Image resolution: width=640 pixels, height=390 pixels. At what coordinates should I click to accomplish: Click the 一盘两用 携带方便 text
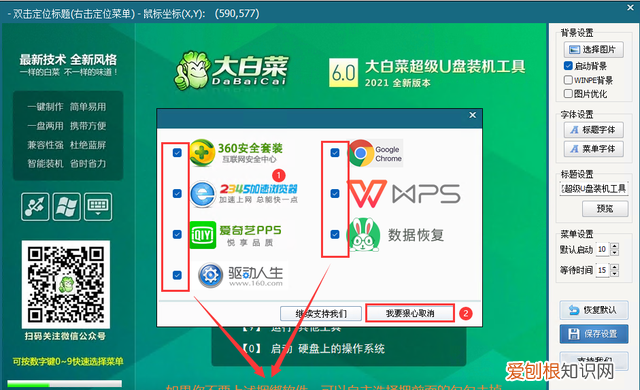[67, 126]
